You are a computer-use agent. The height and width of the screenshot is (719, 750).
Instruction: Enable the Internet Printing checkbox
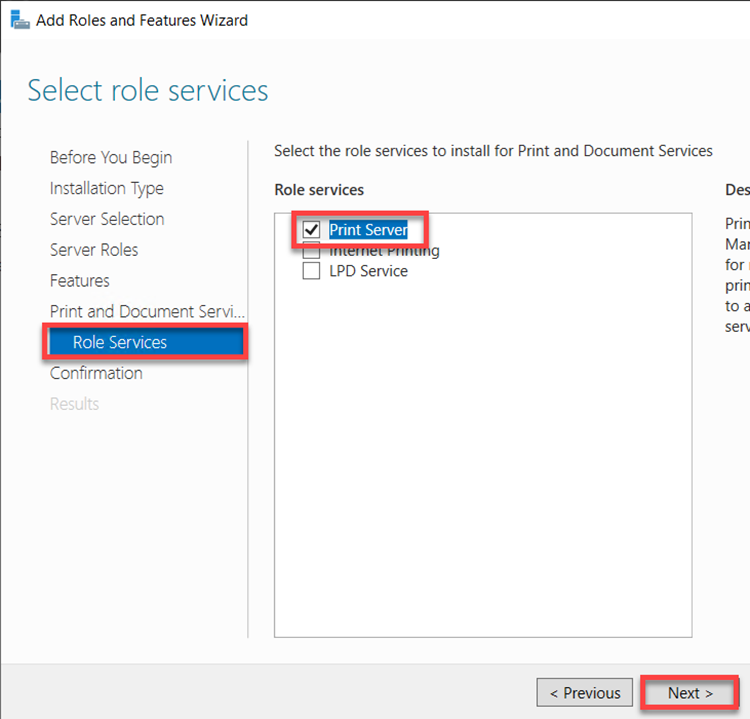311,251
